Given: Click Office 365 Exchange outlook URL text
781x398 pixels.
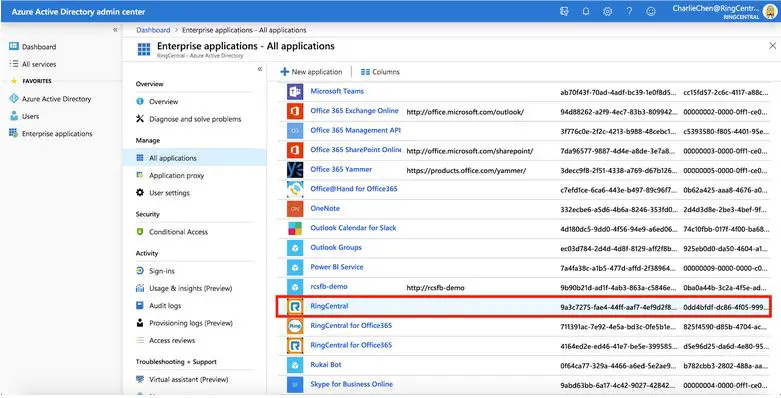Looking at the screenshot, I should tap(465, 112).
